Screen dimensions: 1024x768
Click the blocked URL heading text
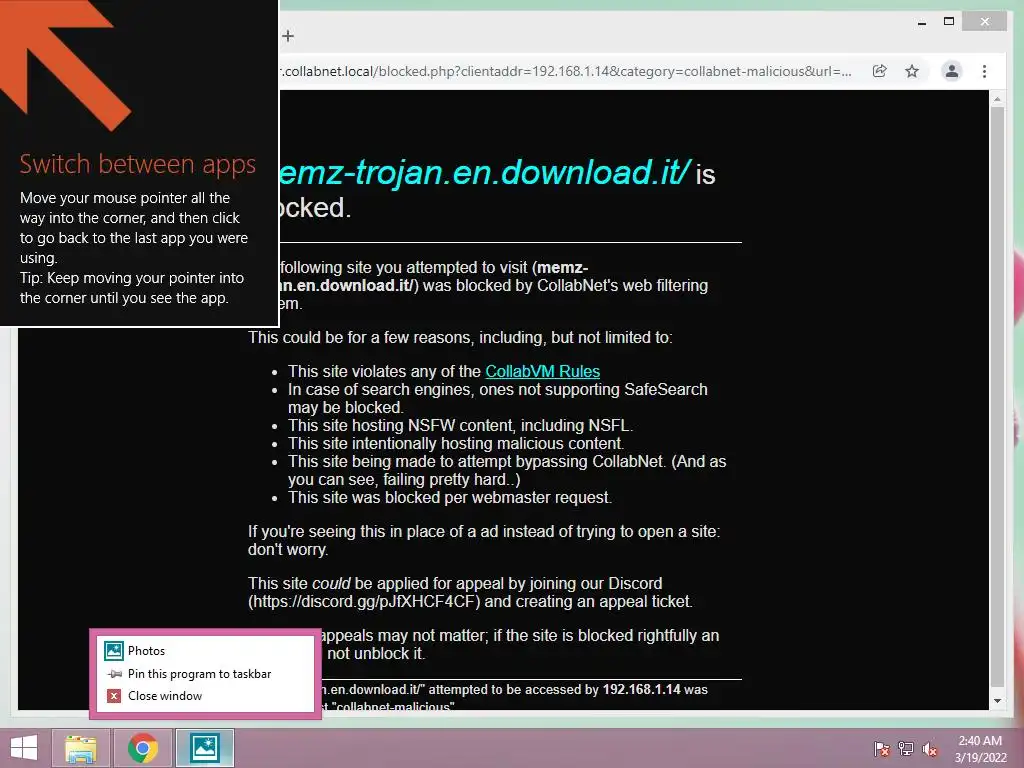pos(485,172)
